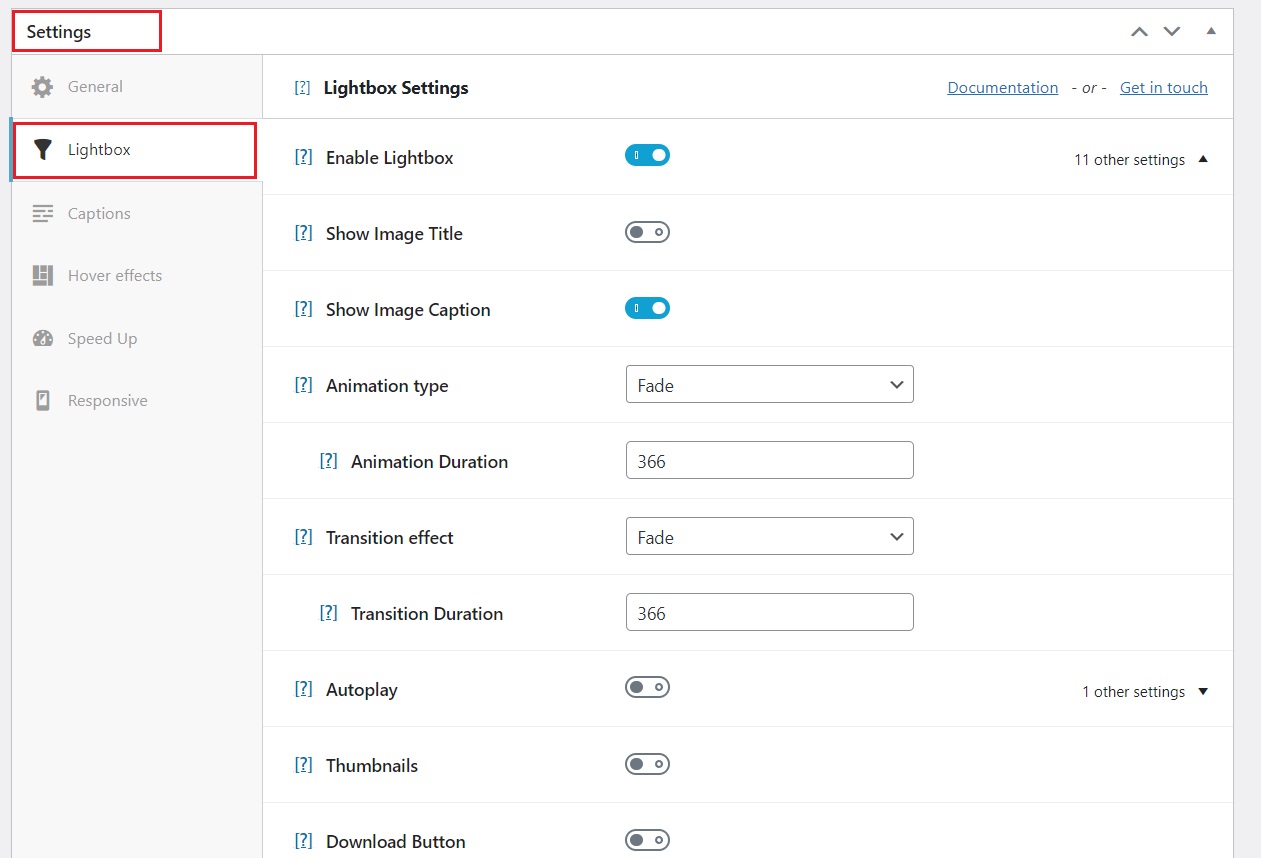Enable the Thumbnails toggle switch
Viewport: 1261px width, 858px height.
tap(647, 764)
